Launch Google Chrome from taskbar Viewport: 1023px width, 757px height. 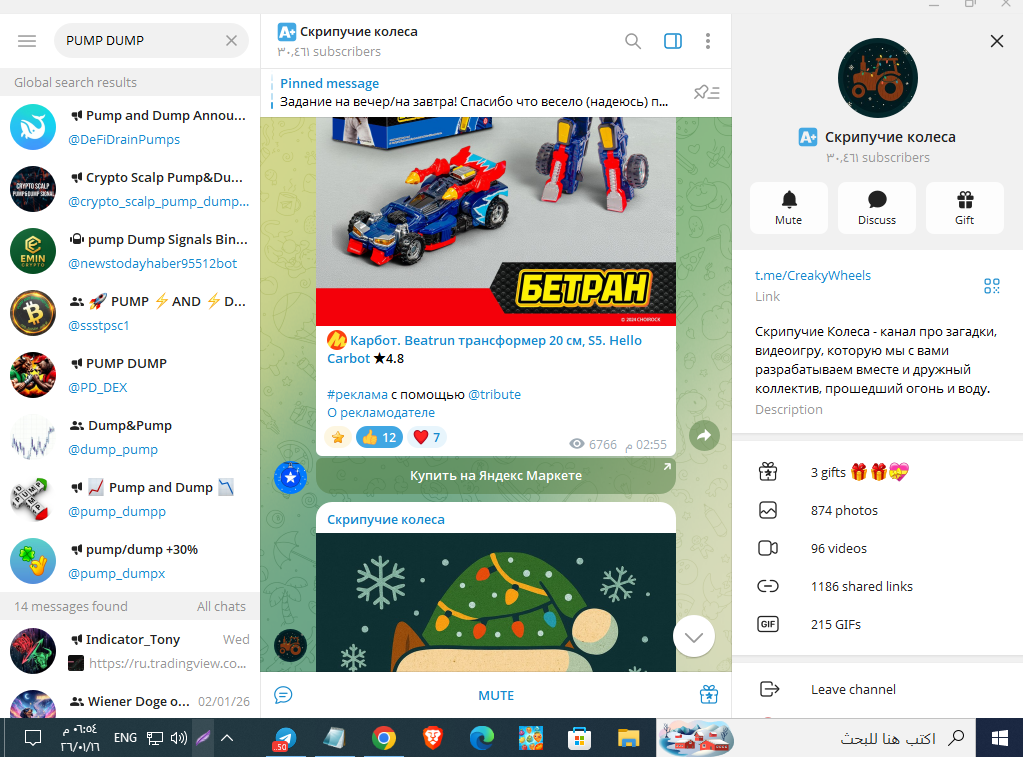pos(384,739)
